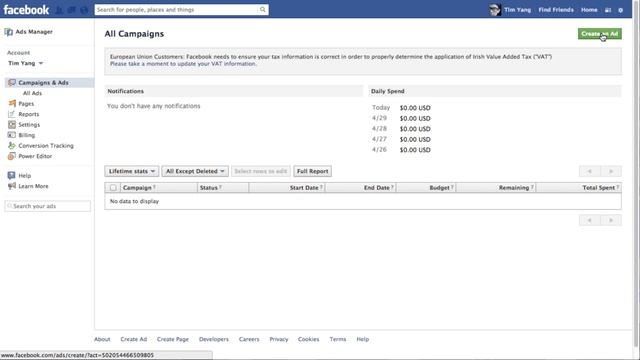Screen dimensions: 640x360
Task: Go to Home in top bar
Action: point(589,10)
